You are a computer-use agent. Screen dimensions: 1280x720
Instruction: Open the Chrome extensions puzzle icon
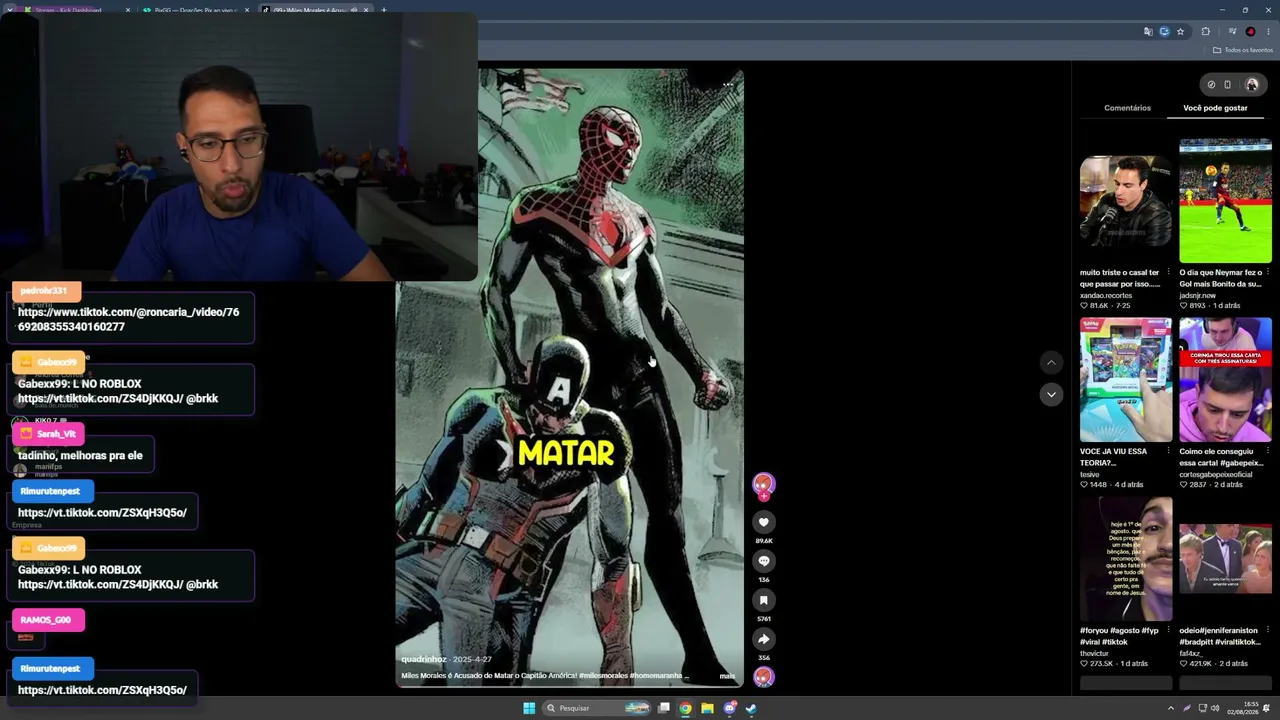click(1205, 32)
